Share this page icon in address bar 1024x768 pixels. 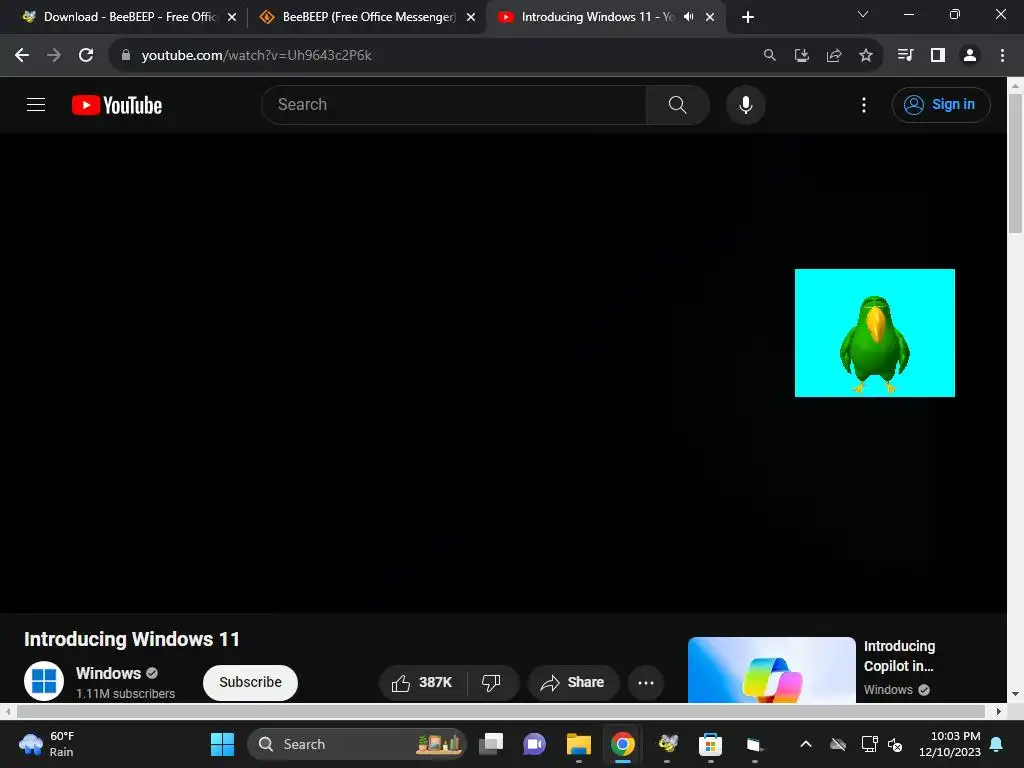[x=834, y=55]
